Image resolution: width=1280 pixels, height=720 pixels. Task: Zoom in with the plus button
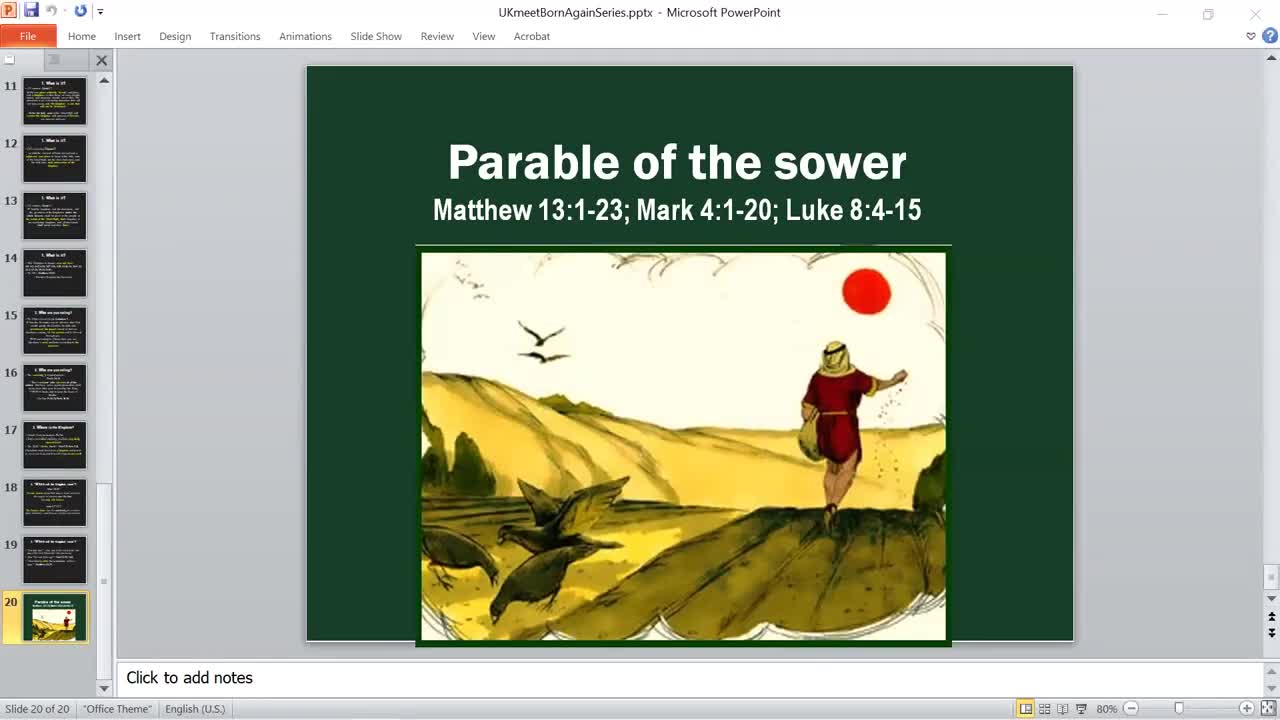pyautogui.click(x=1246, y=709)
